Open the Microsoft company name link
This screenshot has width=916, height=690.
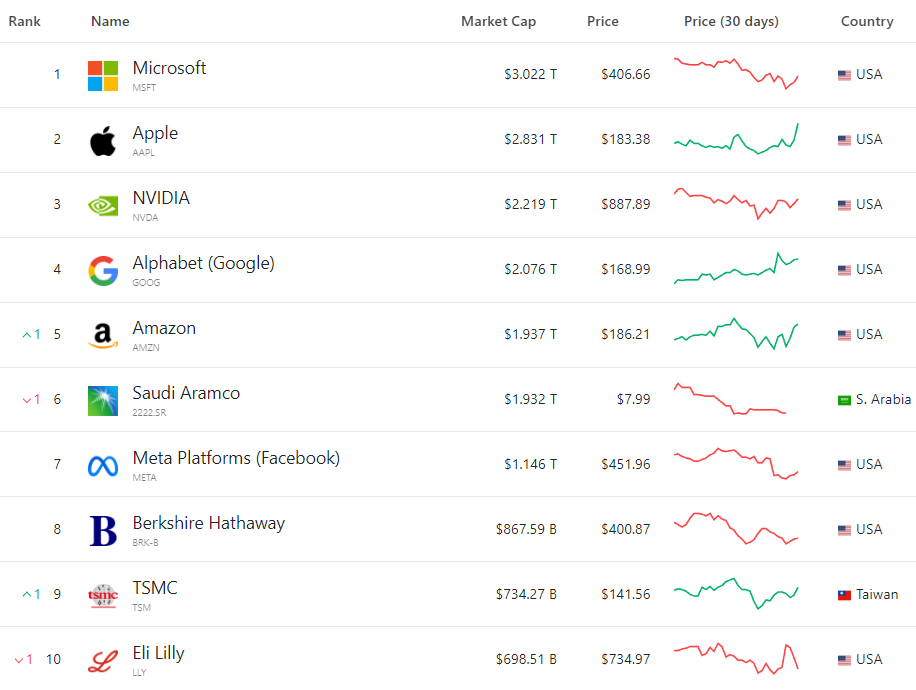[x=169, y=68]
